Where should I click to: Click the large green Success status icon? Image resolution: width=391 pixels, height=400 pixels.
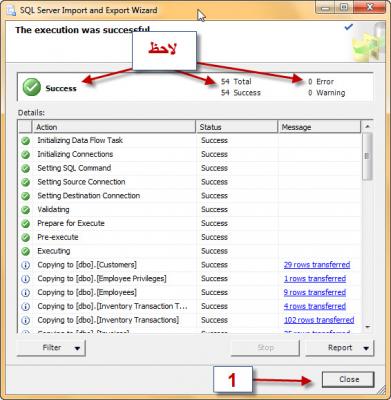32,87
